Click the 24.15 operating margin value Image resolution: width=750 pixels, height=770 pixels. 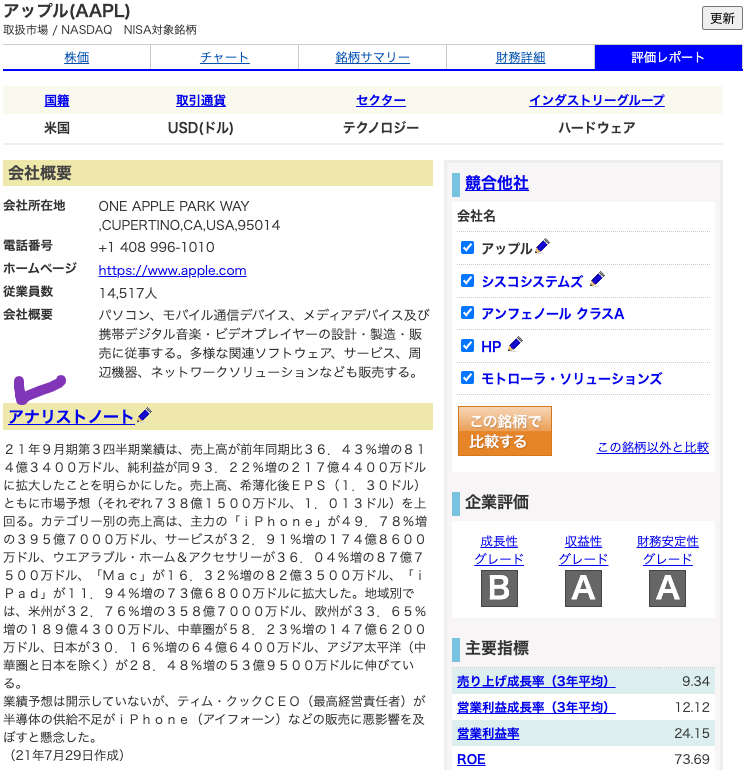tap(692, 733)
